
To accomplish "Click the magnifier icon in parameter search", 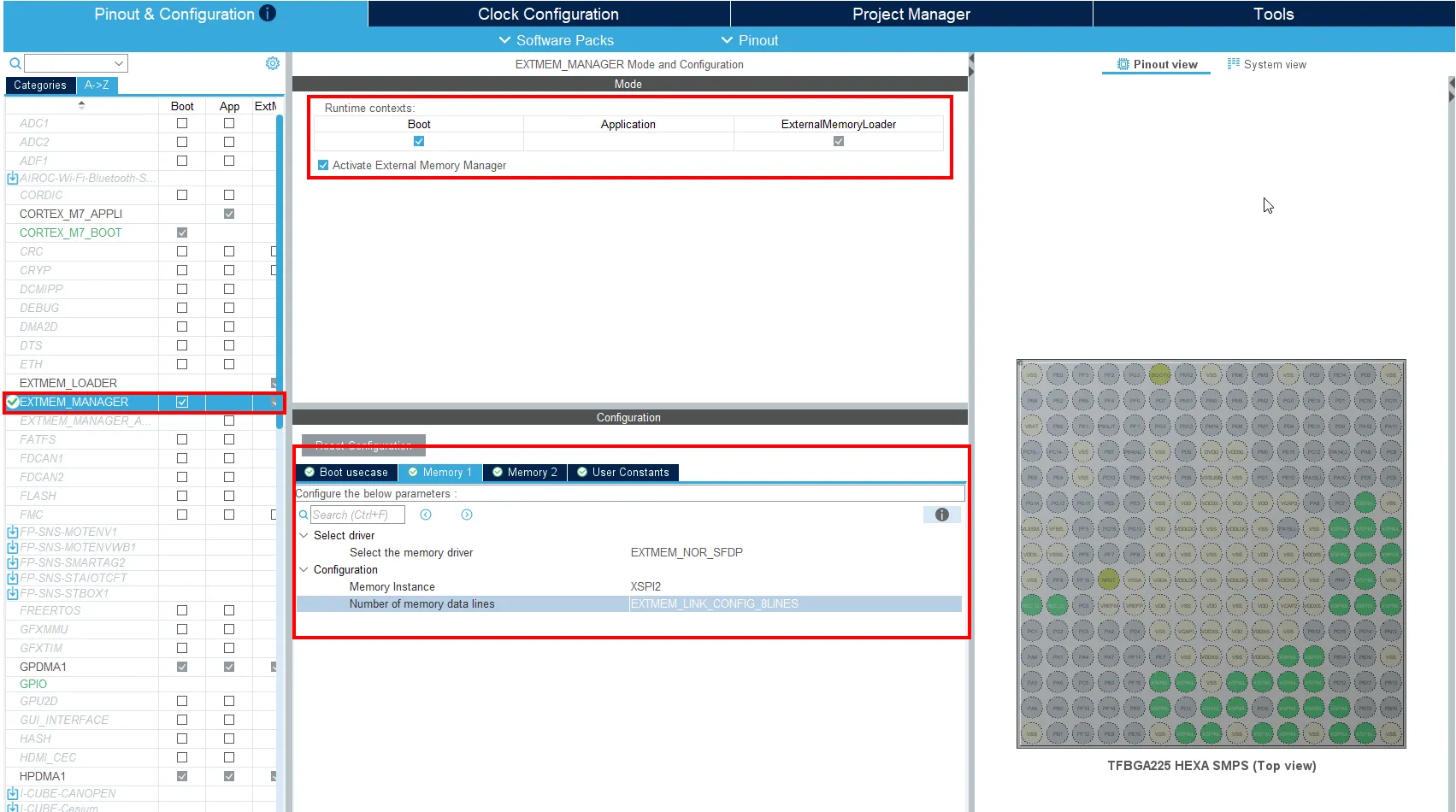I will (304, 515).
